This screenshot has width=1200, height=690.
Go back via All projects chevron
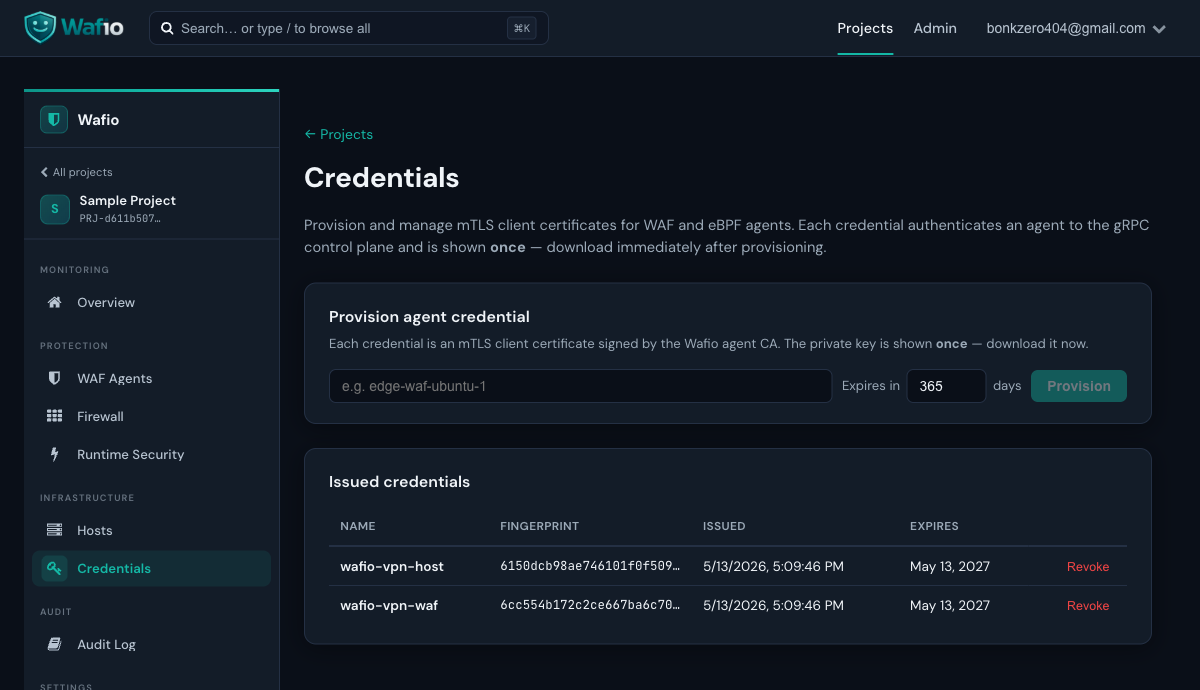click(x=44, y=172)
